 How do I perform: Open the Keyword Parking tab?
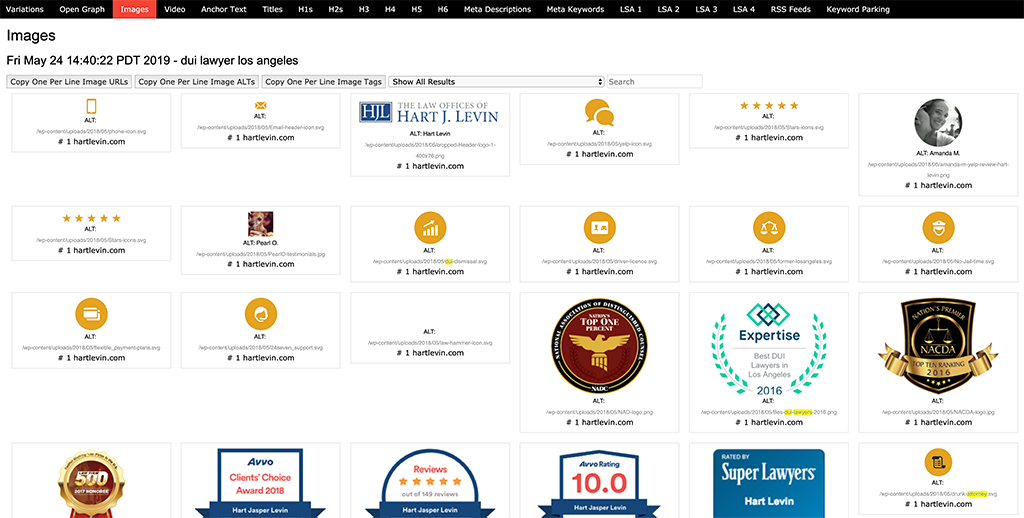click(857, 9)
